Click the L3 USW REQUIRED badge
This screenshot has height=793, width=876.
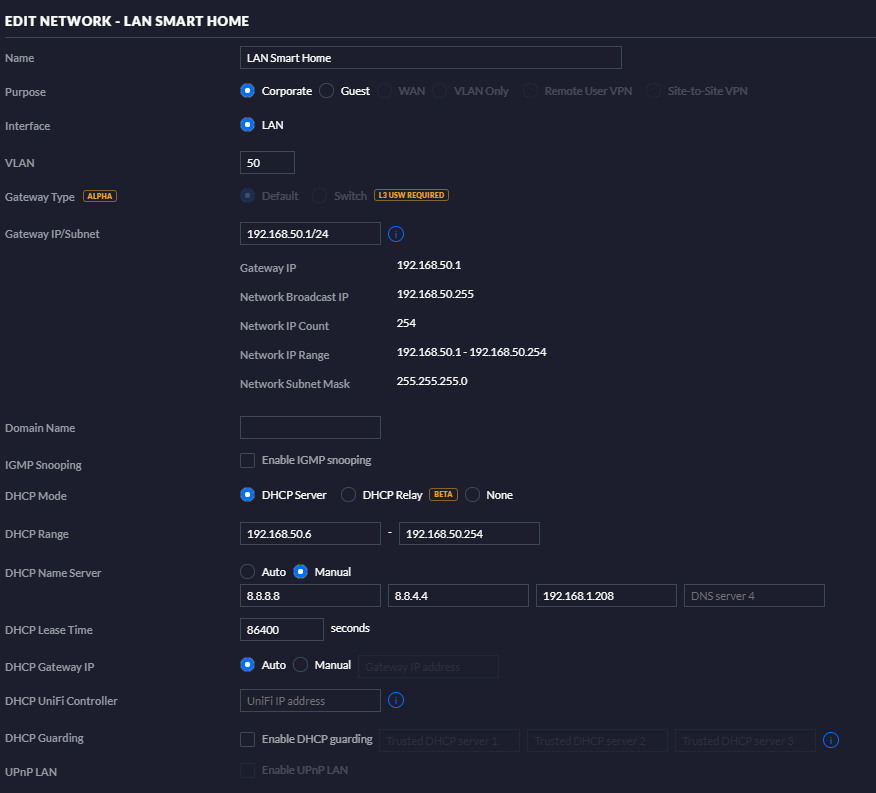[411, 195]
